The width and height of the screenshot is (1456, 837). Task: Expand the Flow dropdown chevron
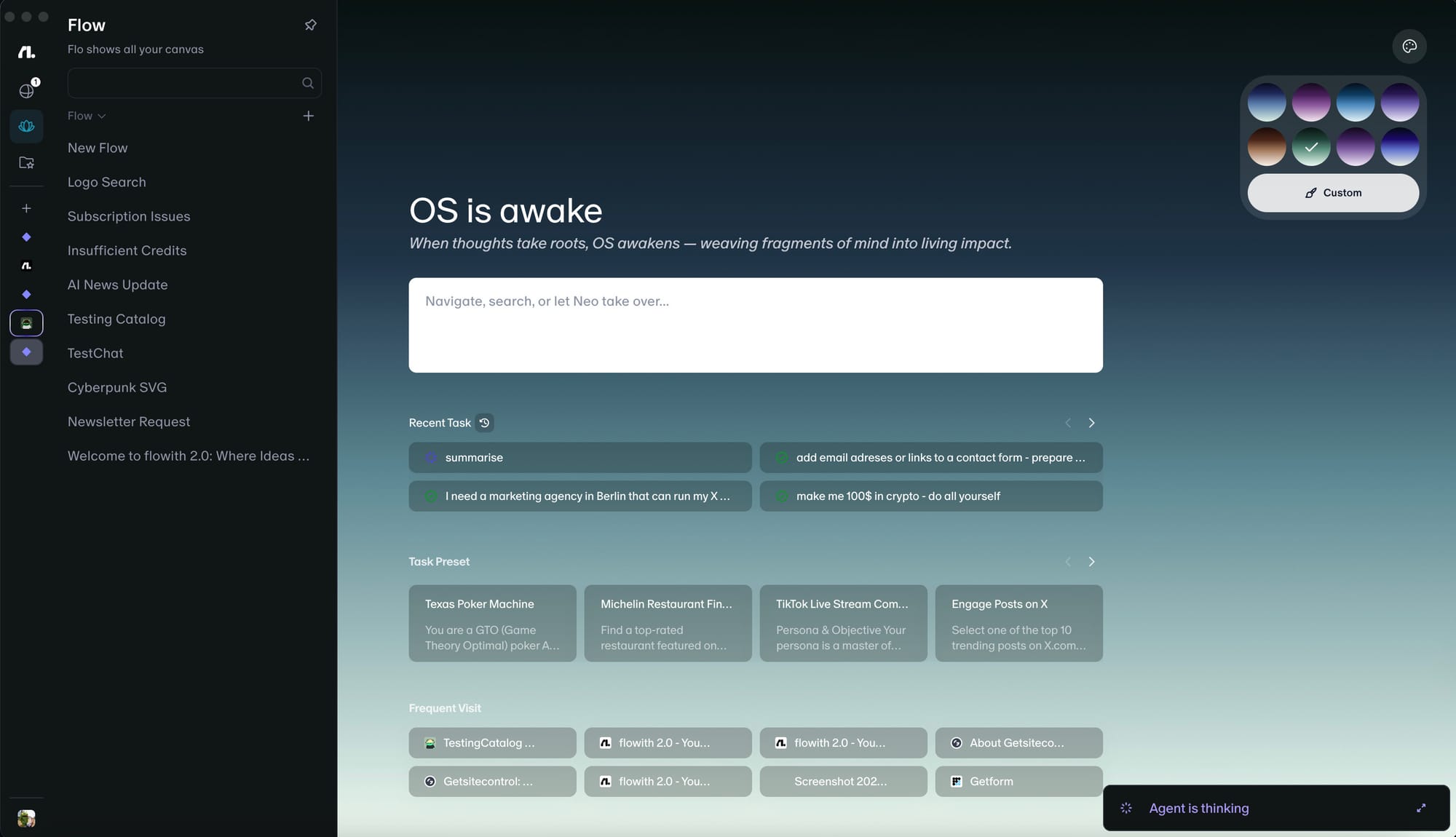pos(102,116)
